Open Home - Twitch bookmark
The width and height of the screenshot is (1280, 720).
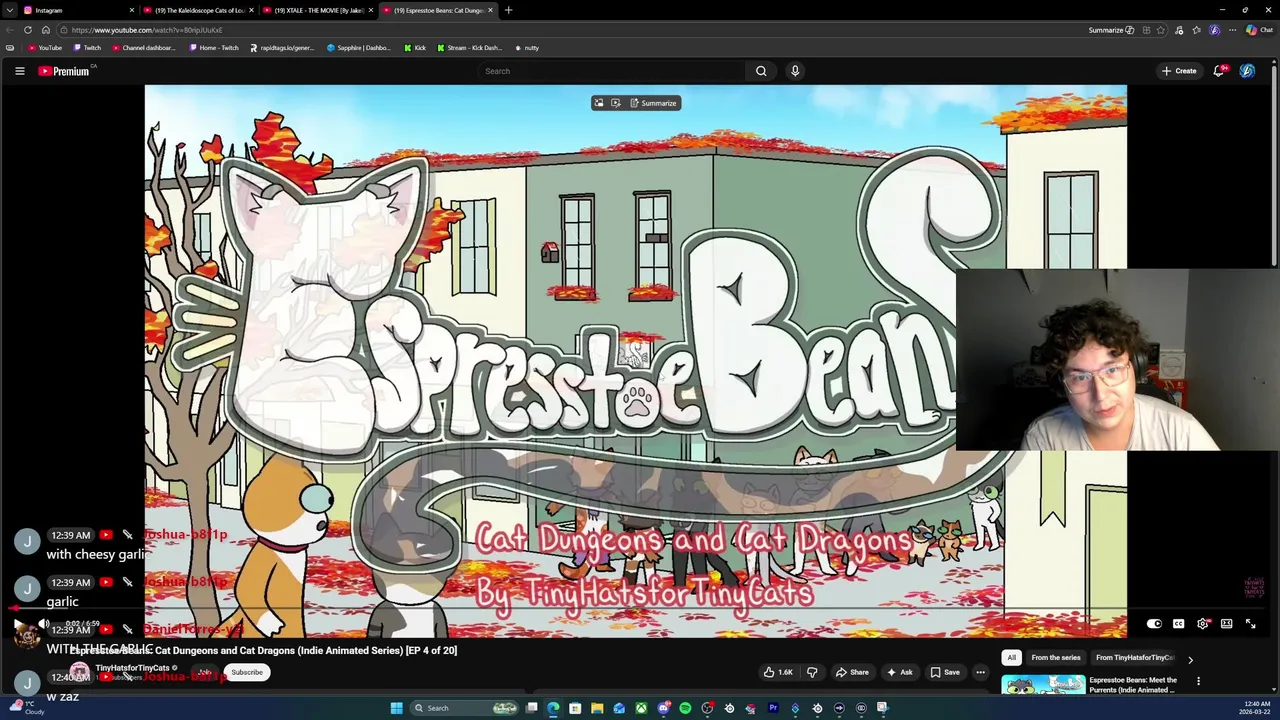[x=214, y=47]
